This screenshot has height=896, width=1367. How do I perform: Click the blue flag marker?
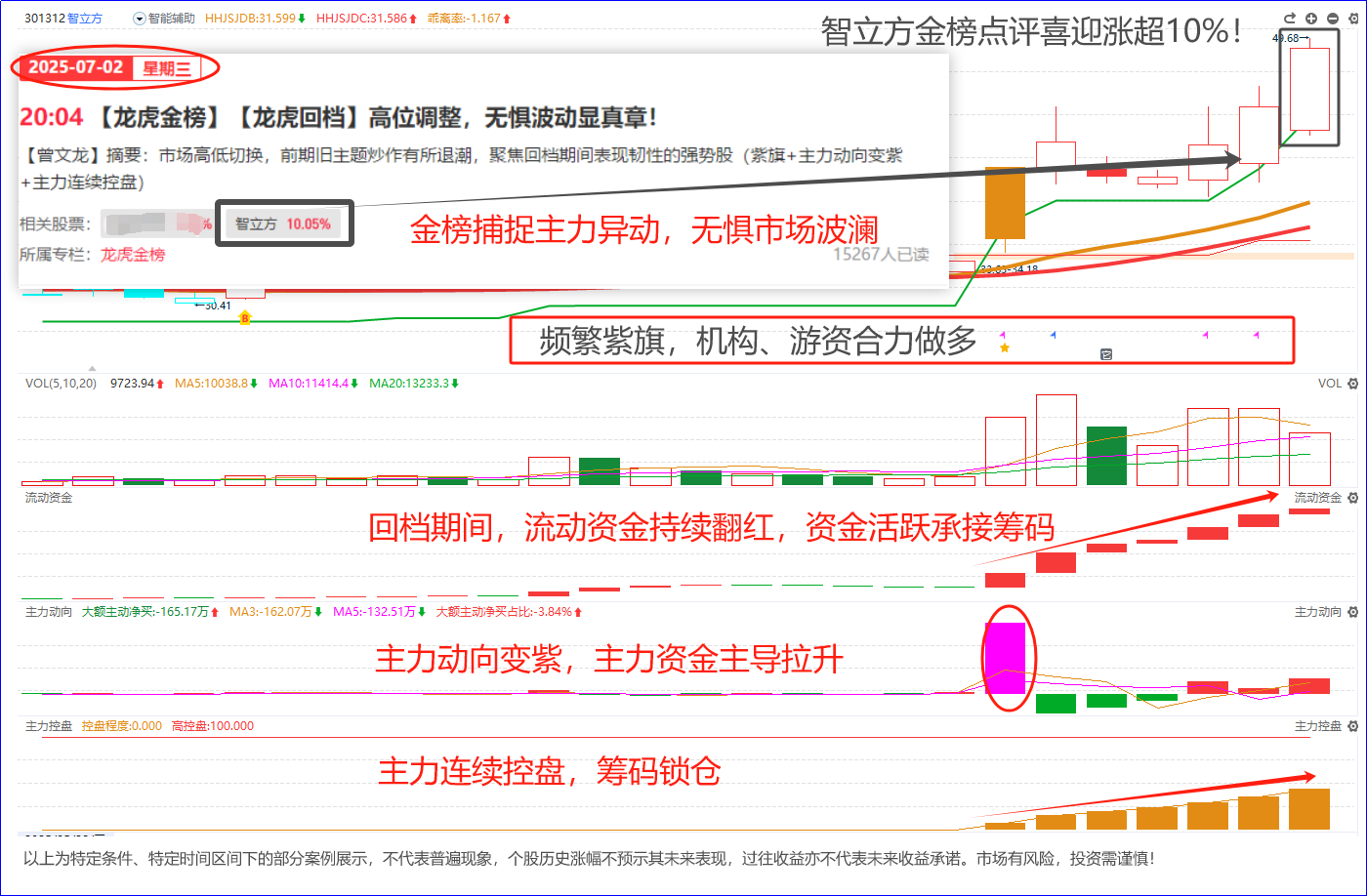[x=1053, y=335]
